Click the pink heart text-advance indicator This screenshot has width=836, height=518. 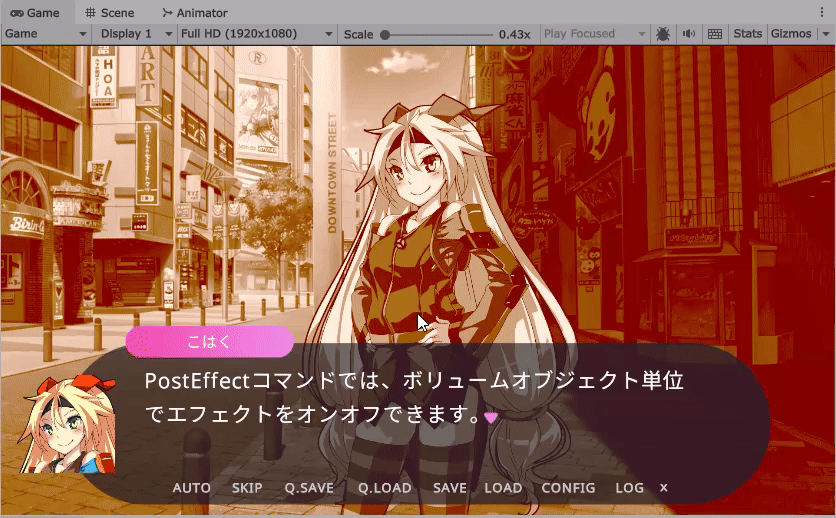pyautogui.click(x=491, y=417)
